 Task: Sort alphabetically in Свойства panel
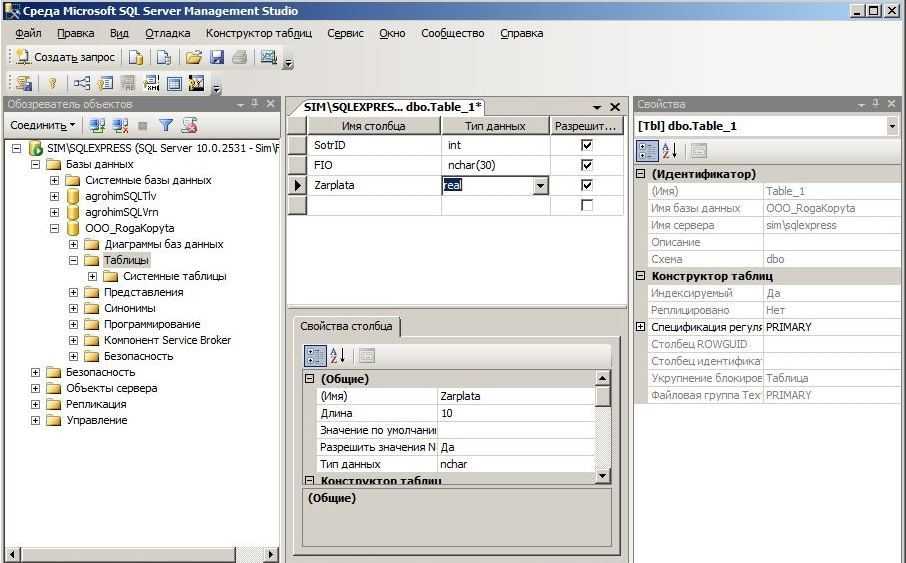(x=670, y=151)
